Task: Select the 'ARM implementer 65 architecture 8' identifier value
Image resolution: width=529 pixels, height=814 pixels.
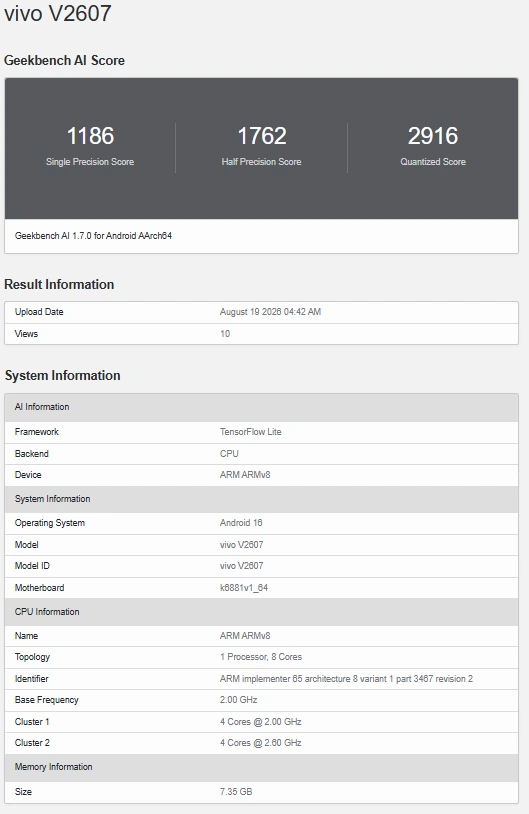Action: pos(346,679)
